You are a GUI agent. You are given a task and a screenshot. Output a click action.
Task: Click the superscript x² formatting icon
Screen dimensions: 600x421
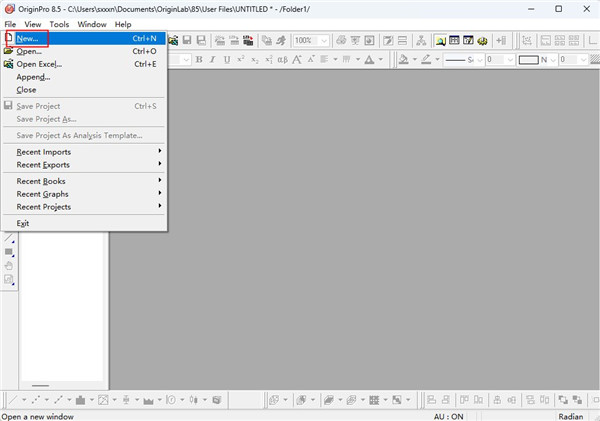pos(242,59)
